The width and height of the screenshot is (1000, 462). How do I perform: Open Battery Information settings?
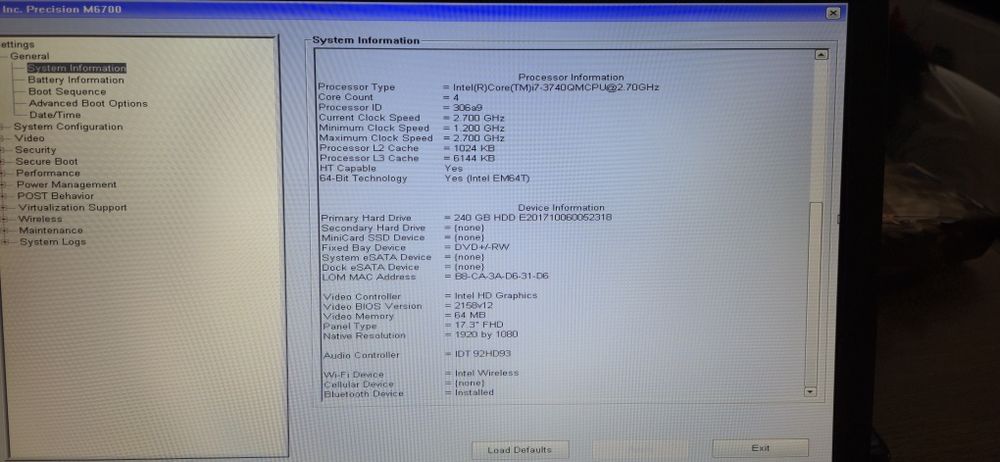[76, 80]
